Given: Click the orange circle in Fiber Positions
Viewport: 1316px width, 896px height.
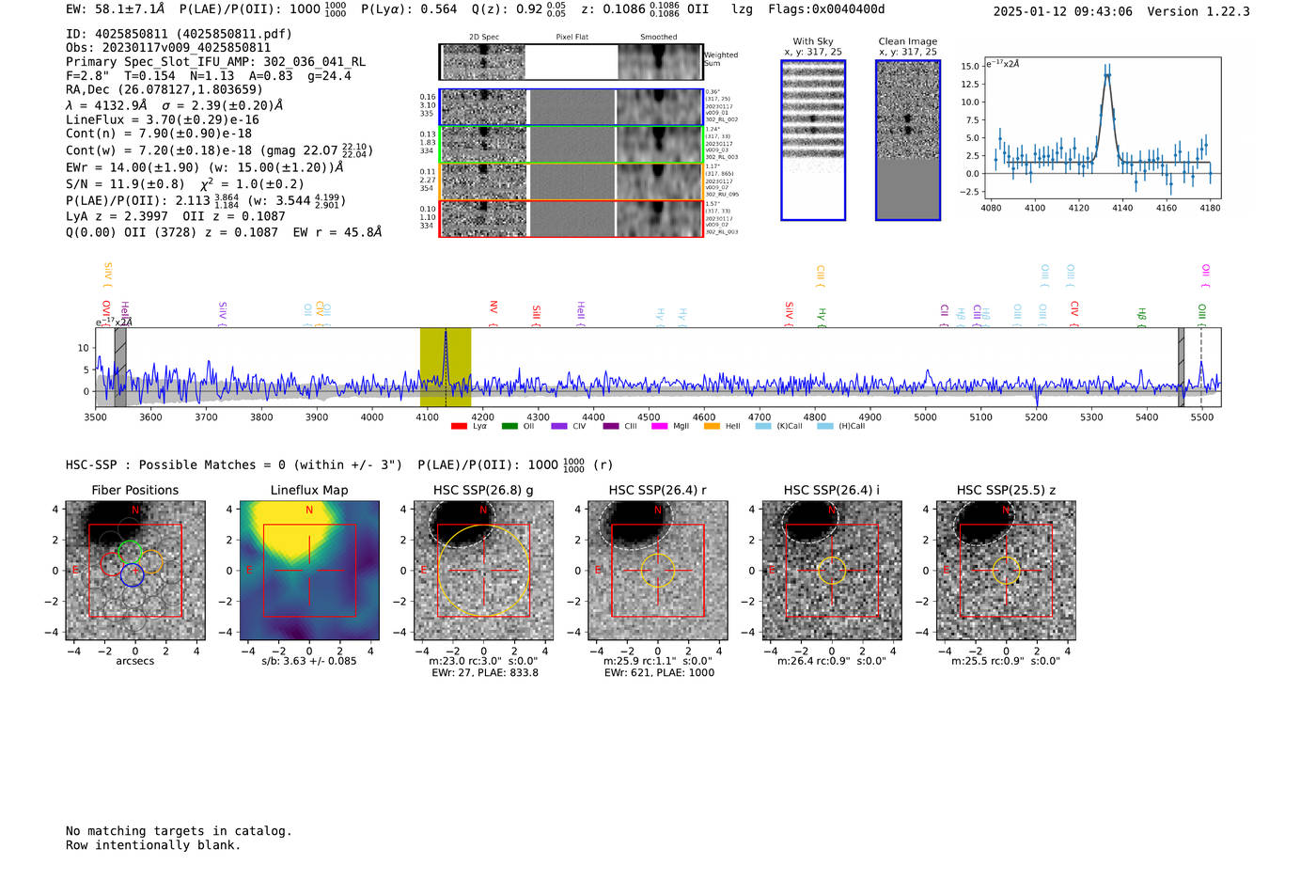Looking at the screenshot, I should tap(150, 563).
